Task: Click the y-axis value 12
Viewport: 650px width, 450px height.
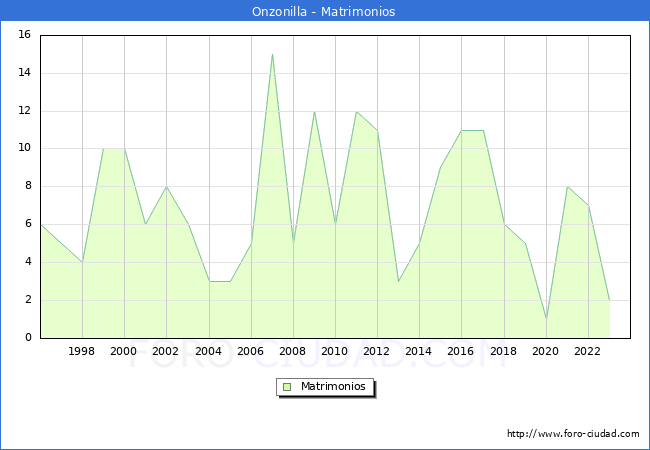Action: point(25,111)
